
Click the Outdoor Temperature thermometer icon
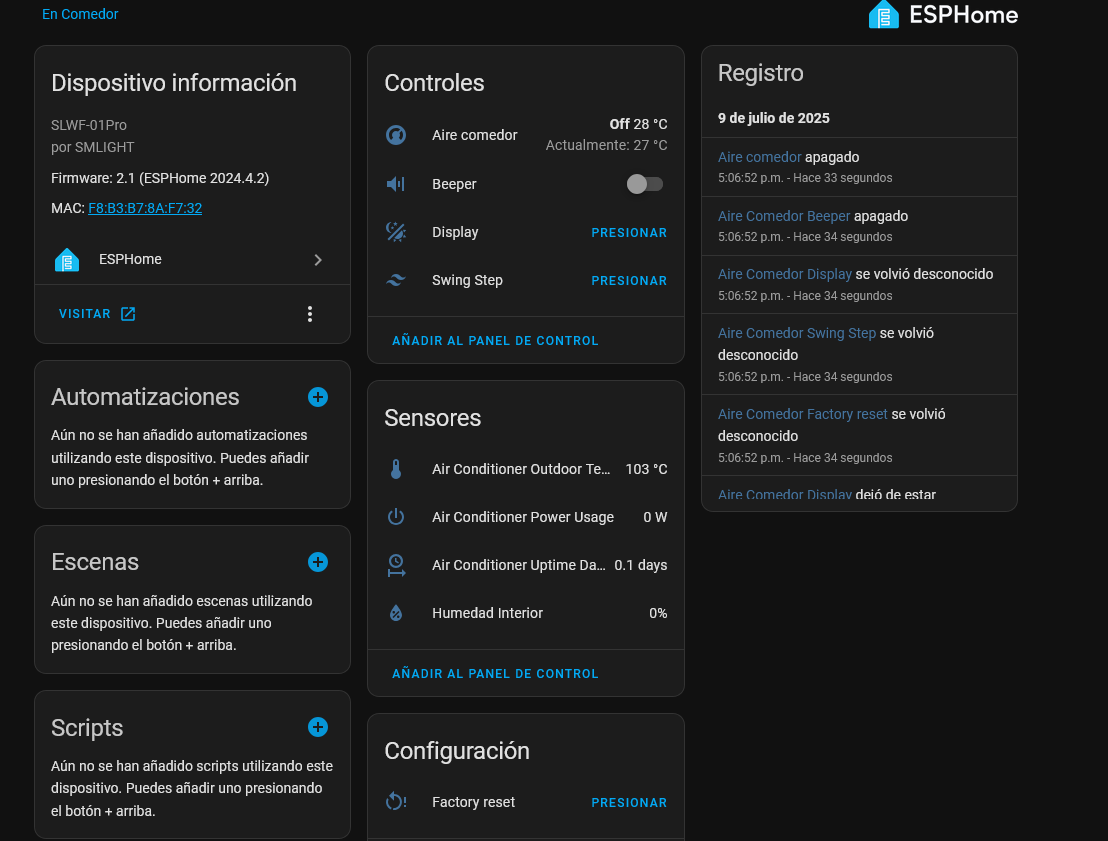point(396,469)
